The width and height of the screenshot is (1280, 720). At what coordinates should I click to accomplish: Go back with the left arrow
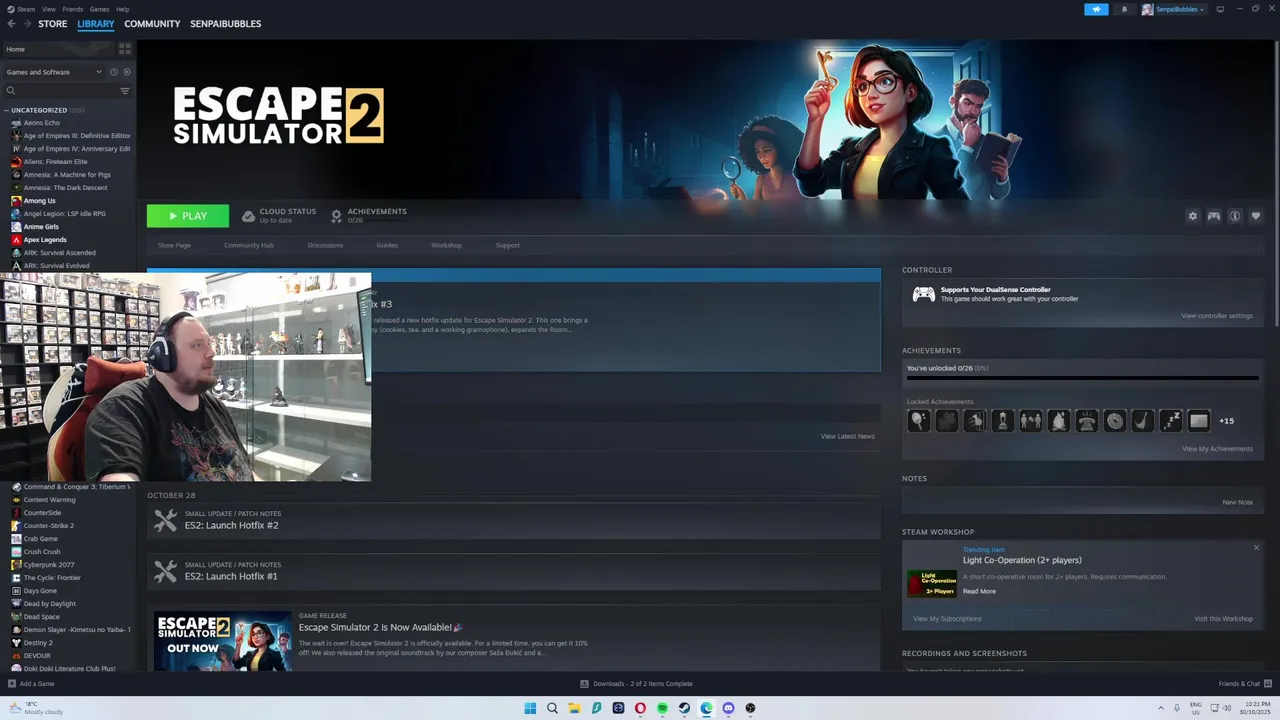tap(12, 24)
